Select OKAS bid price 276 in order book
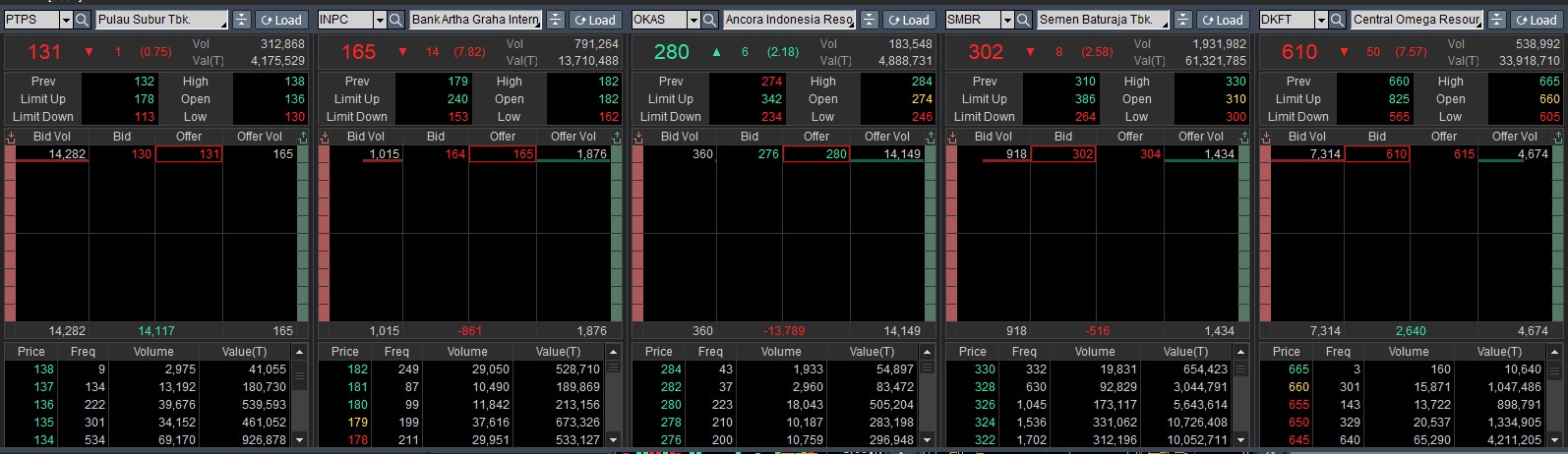Viewport: 1568px width, 454px height. (x=750, y=154)
